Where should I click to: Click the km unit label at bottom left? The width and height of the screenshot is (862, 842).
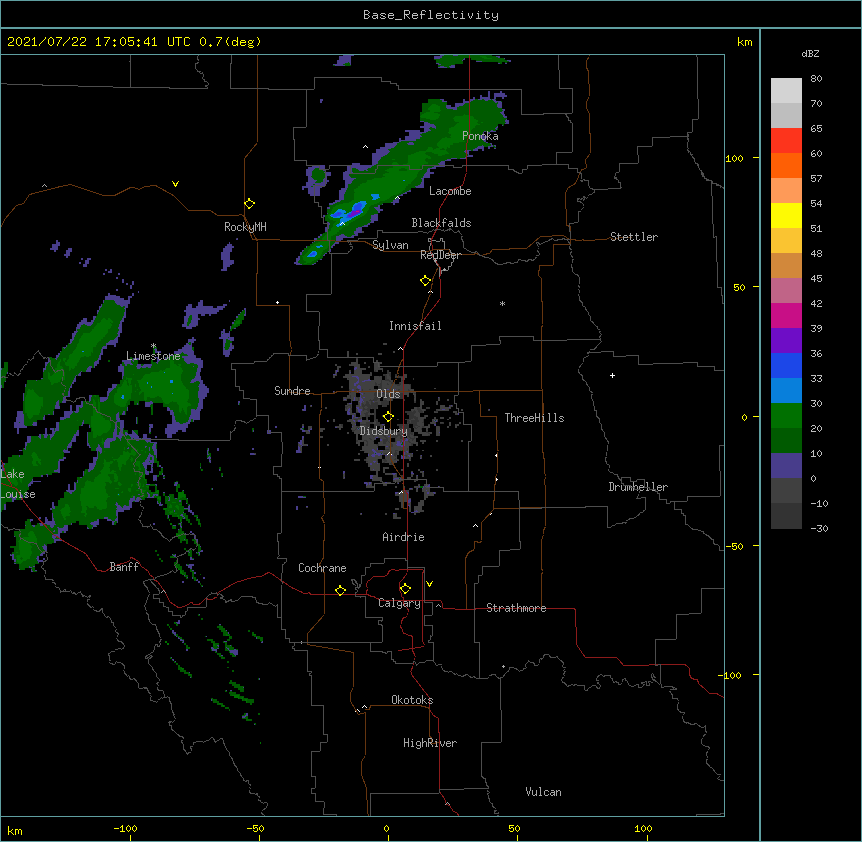[x=15, y=830]
